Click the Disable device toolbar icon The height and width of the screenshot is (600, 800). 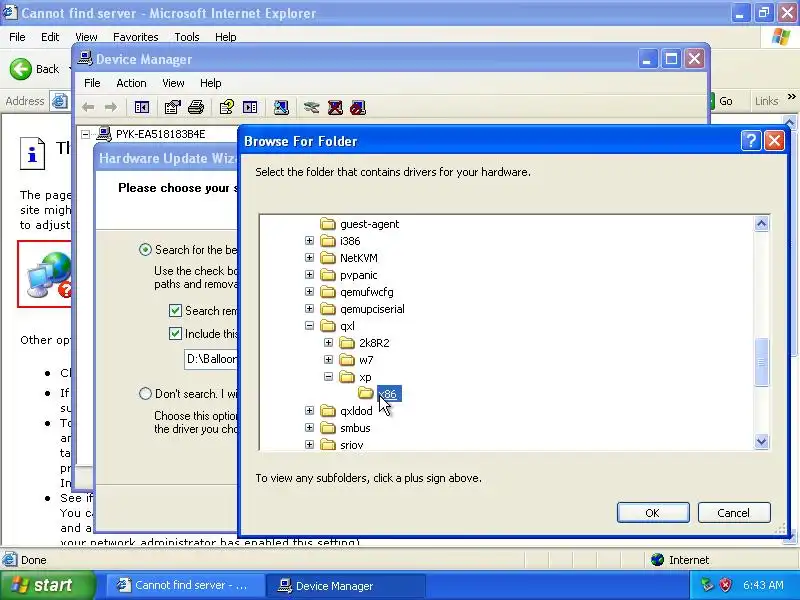[358, 107]
